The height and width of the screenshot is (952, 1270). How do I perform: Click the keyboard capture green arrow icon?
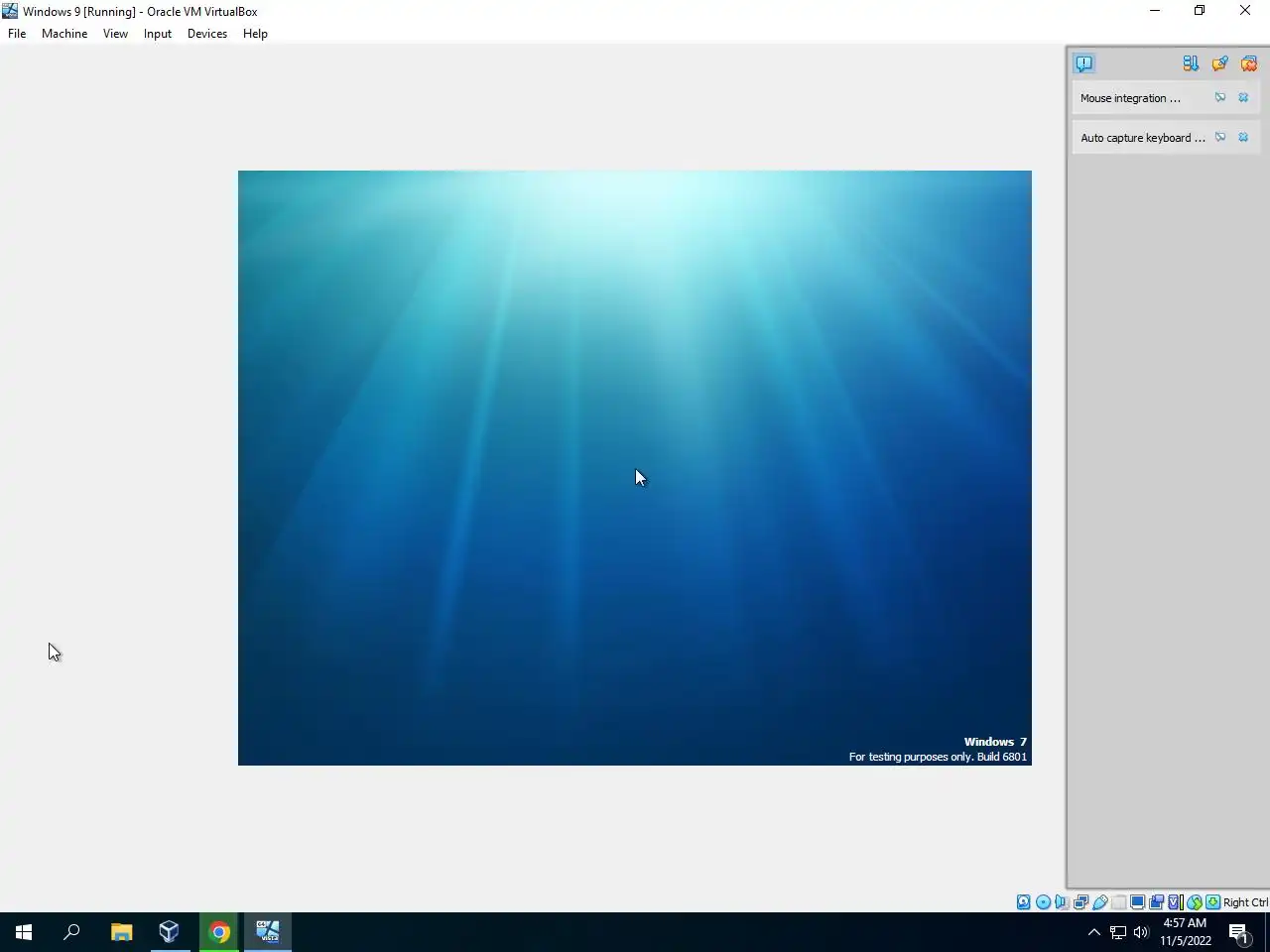coord(1212,902)
